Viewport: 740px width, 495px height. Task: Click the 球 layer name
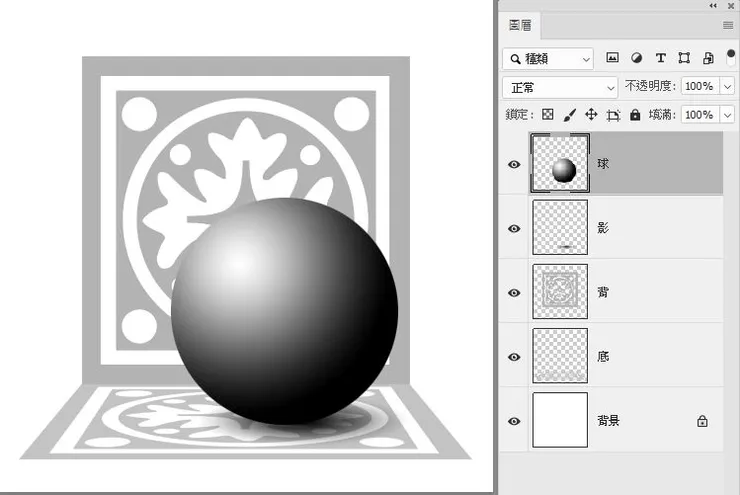(603, 164)
